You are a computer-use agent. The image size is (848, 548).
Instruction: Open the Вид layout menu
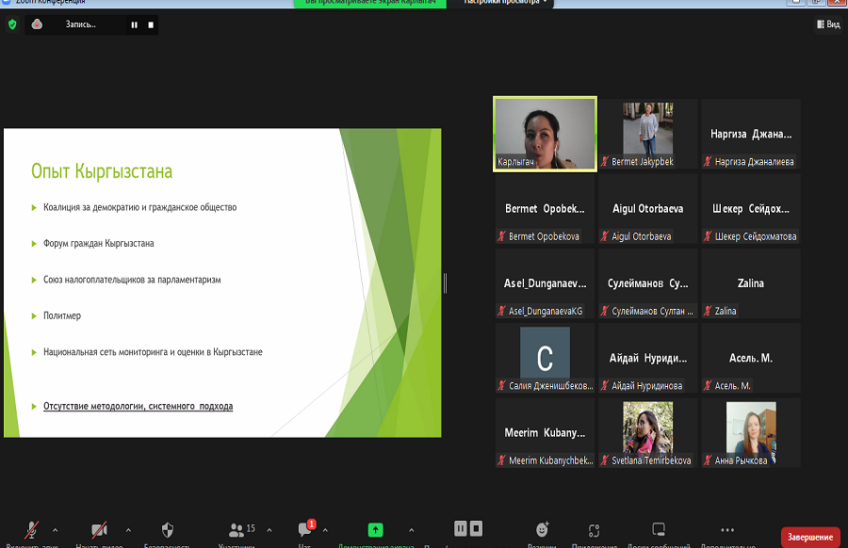pyautogui.click(x=828, y=24)
